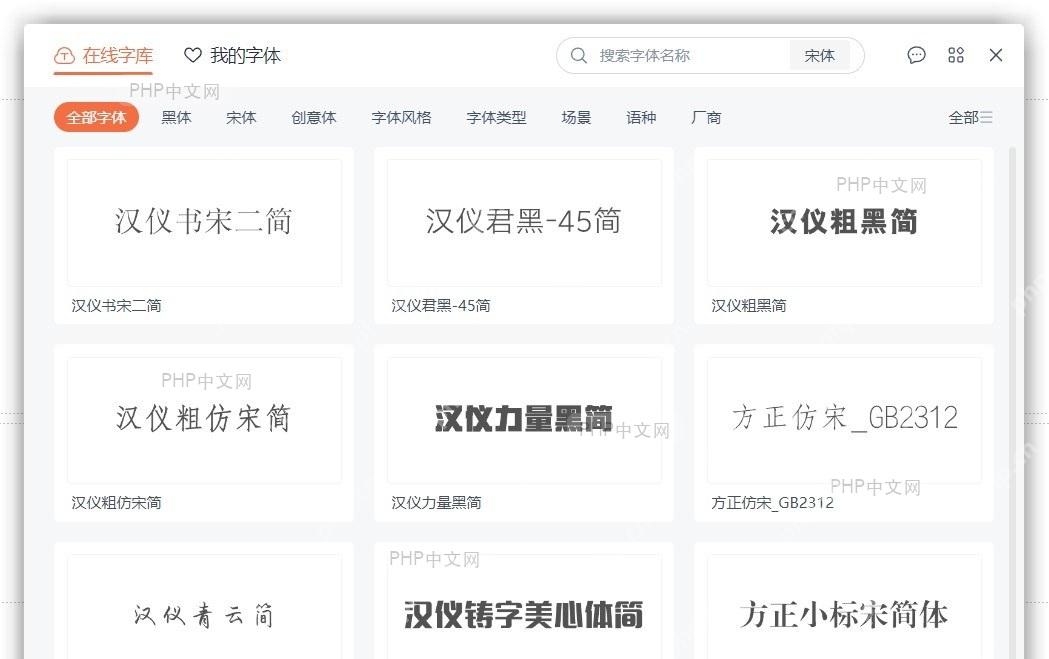The image size is (1049, 659).
Task: Click the 方正仿宋_GB2312 name label
Action: 773,502
